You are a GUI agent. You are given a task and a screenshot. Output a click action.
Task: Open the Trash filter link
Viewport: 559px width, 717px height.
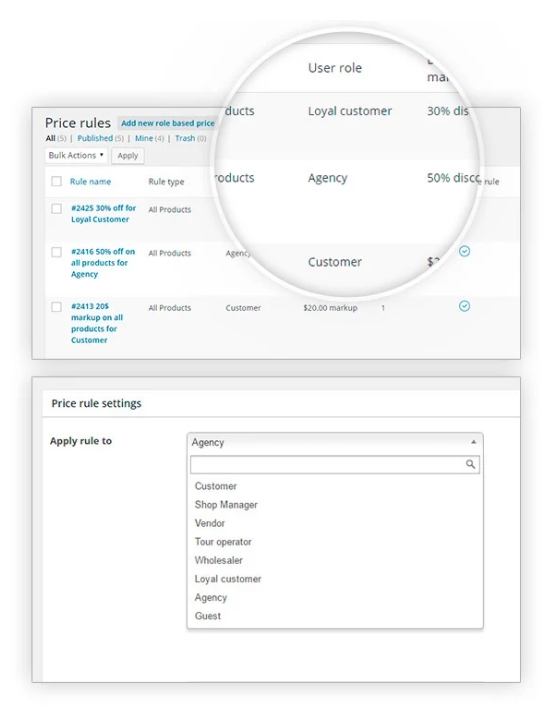[x=185, y=138]
